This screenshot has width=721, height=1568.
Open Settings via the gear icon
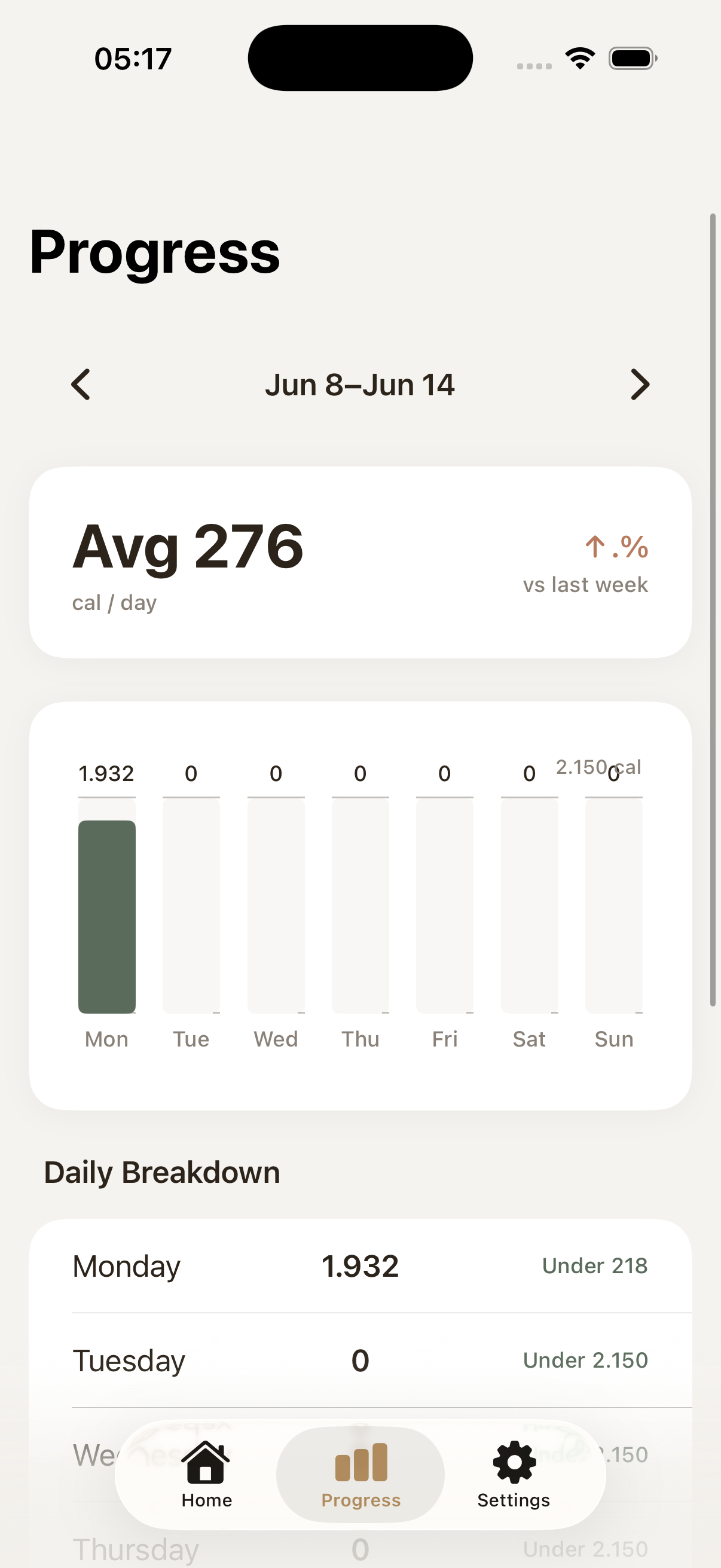(514, 1462)
